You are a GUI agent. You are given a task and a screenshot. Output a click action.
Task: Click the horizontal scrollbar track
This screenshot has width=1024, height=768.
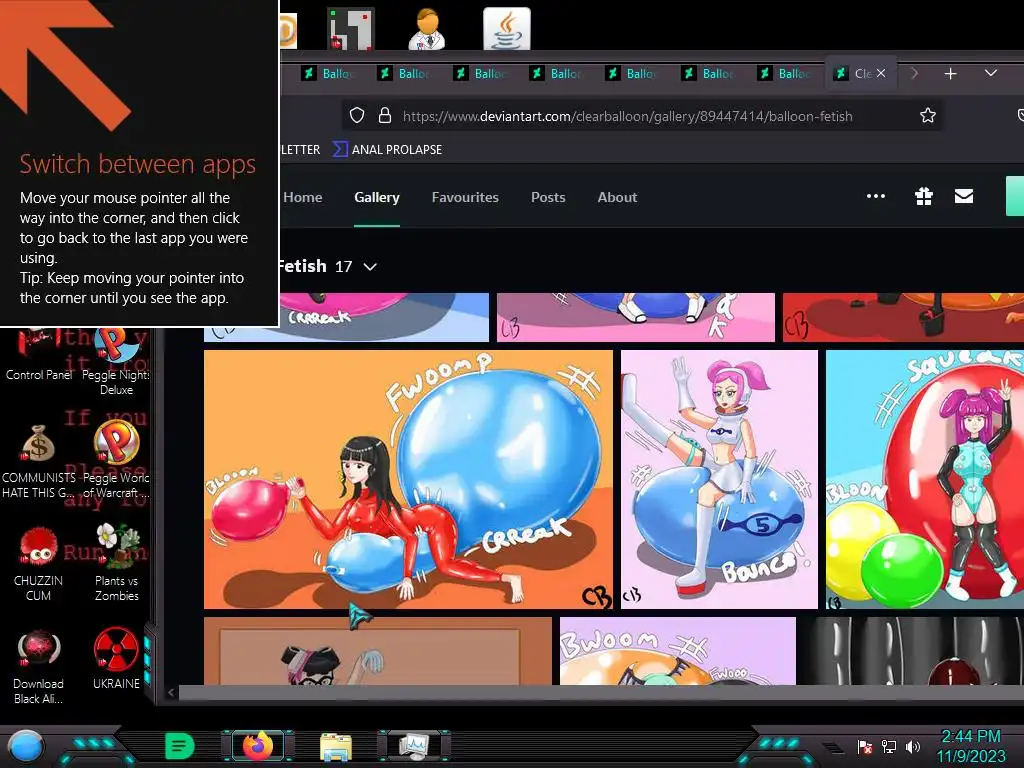coord(601,692)
